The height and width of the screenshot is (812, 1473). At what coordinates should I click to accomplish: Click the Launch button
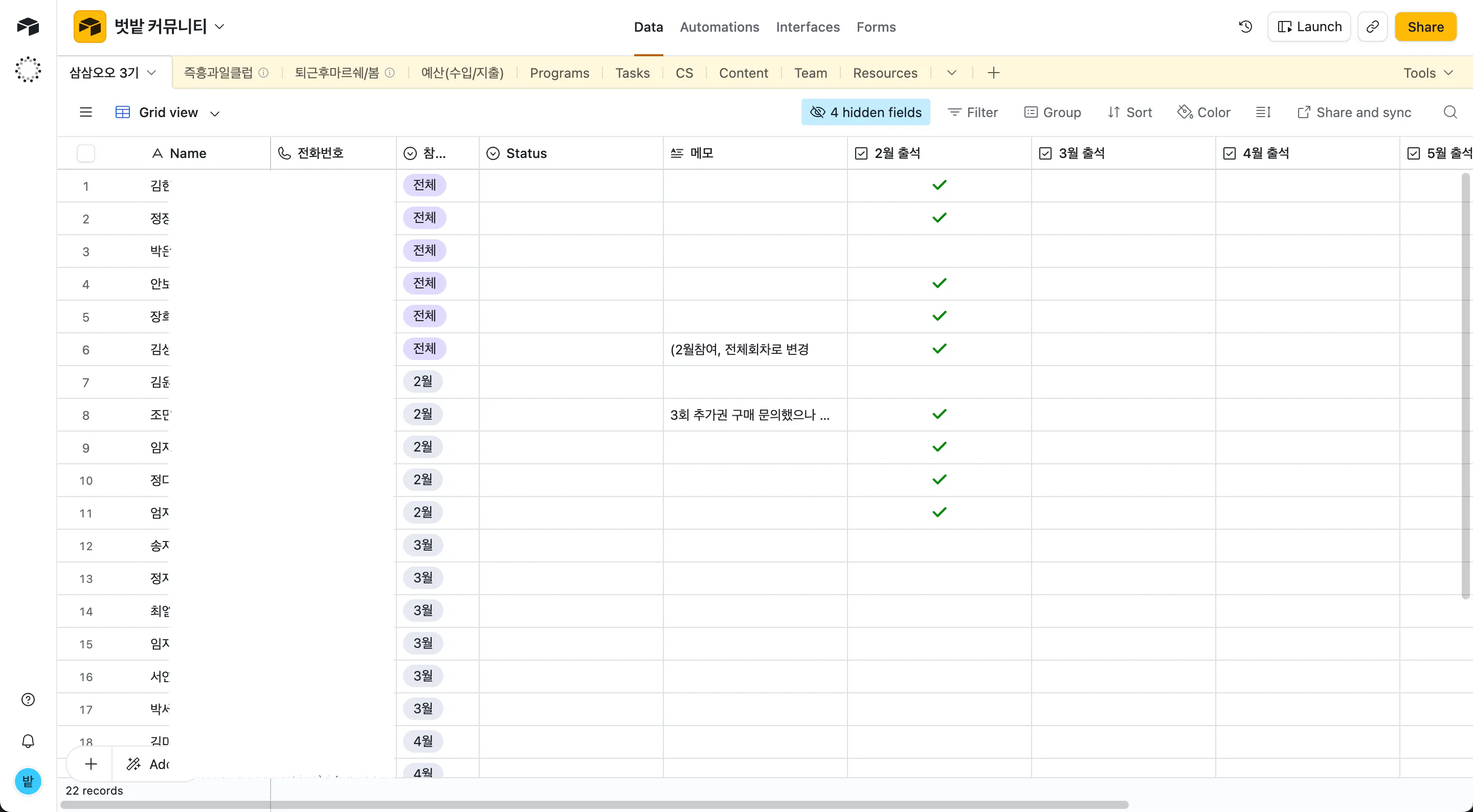(x=1308, y=26)
